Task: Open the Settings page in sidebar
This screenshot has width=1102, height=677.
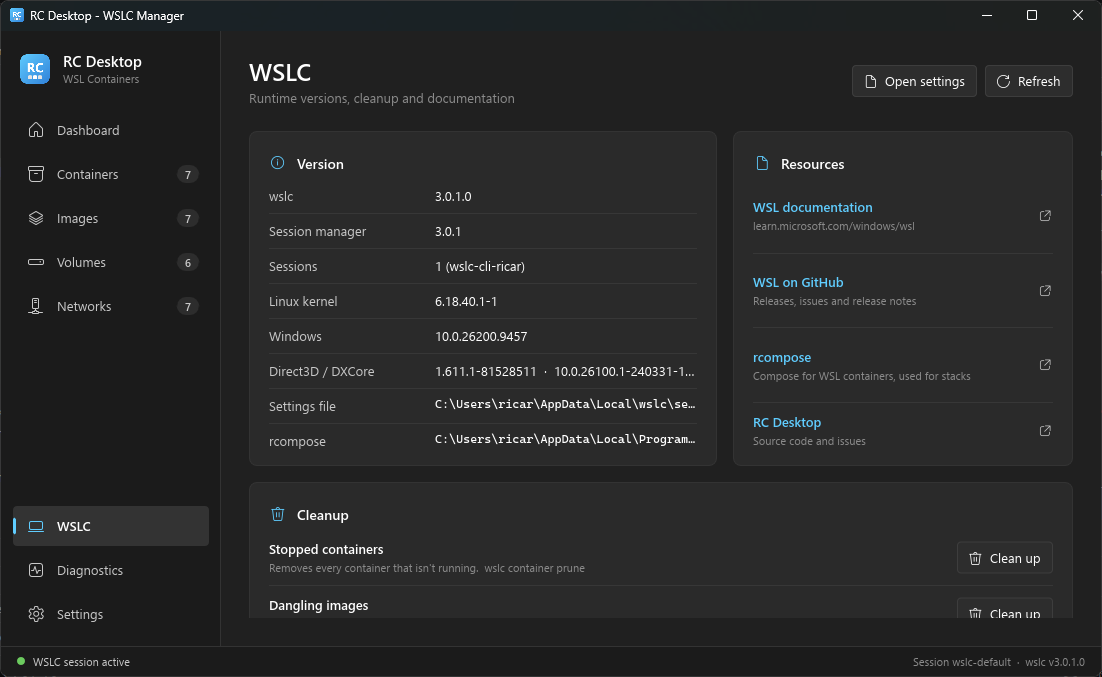Action: [111, 614]
